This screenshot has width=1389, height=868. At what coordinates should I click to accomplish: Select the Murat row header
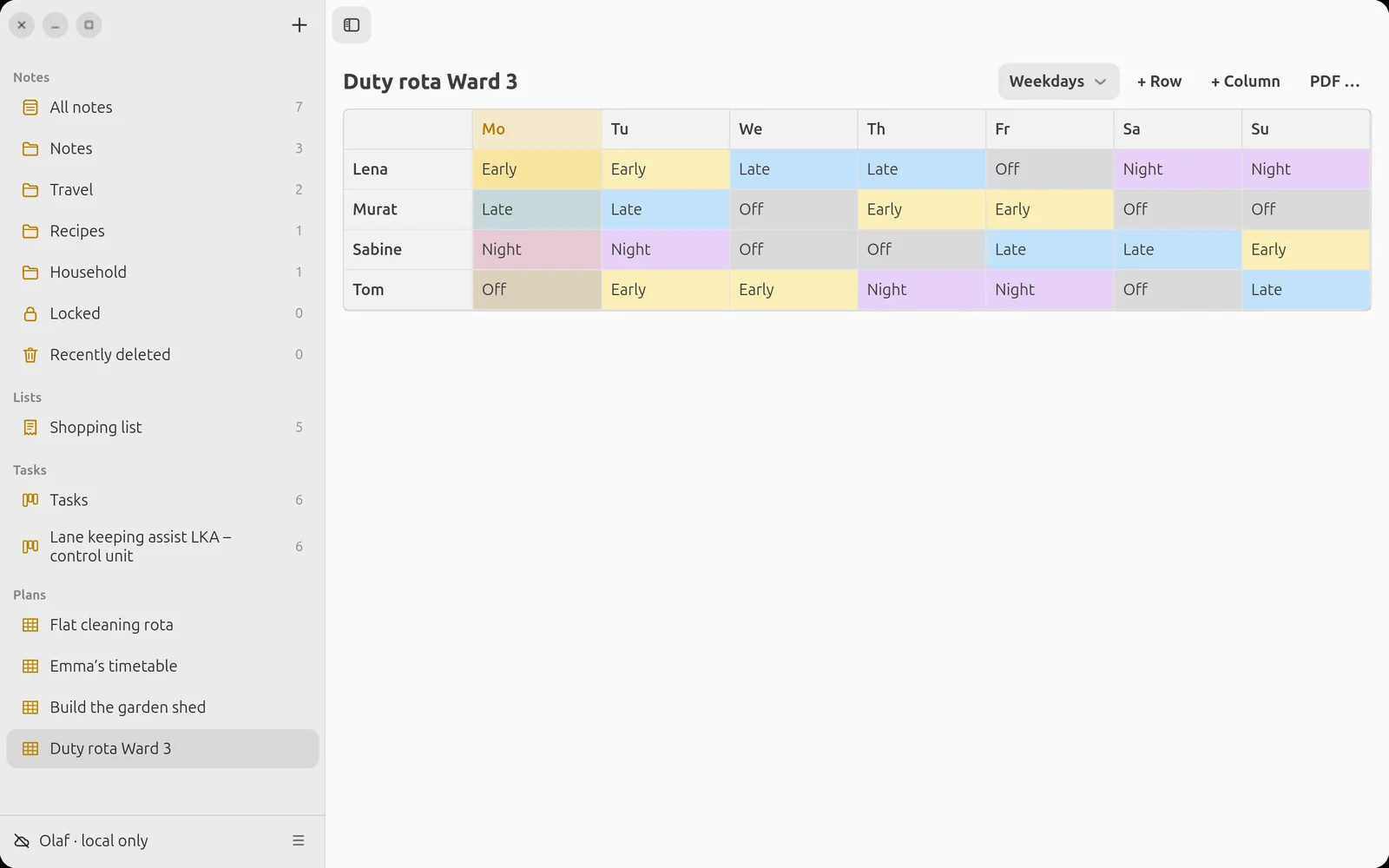point(408,209)
